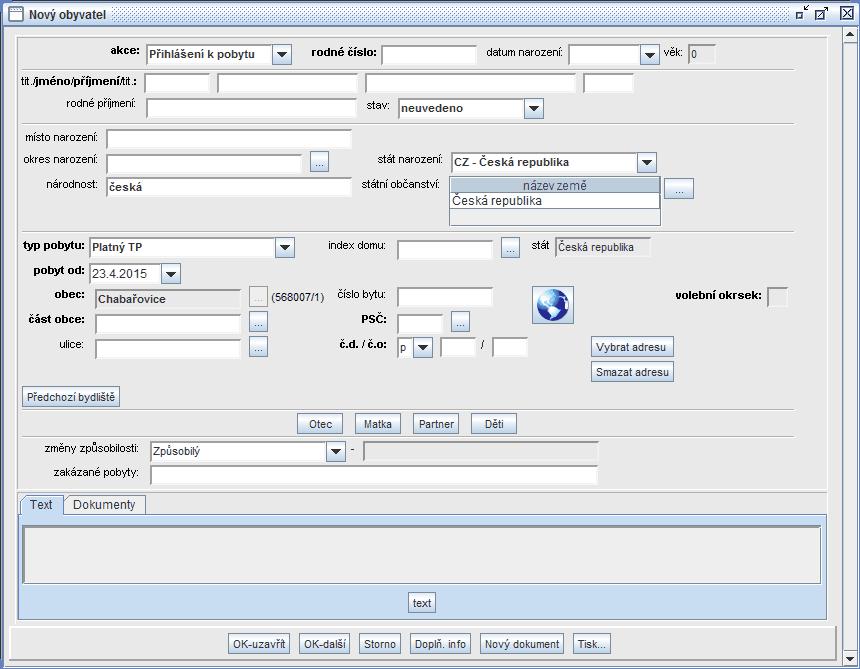Click scrollbar up arrow
This screenshot has width=860, height=669.
coord(850,36)
